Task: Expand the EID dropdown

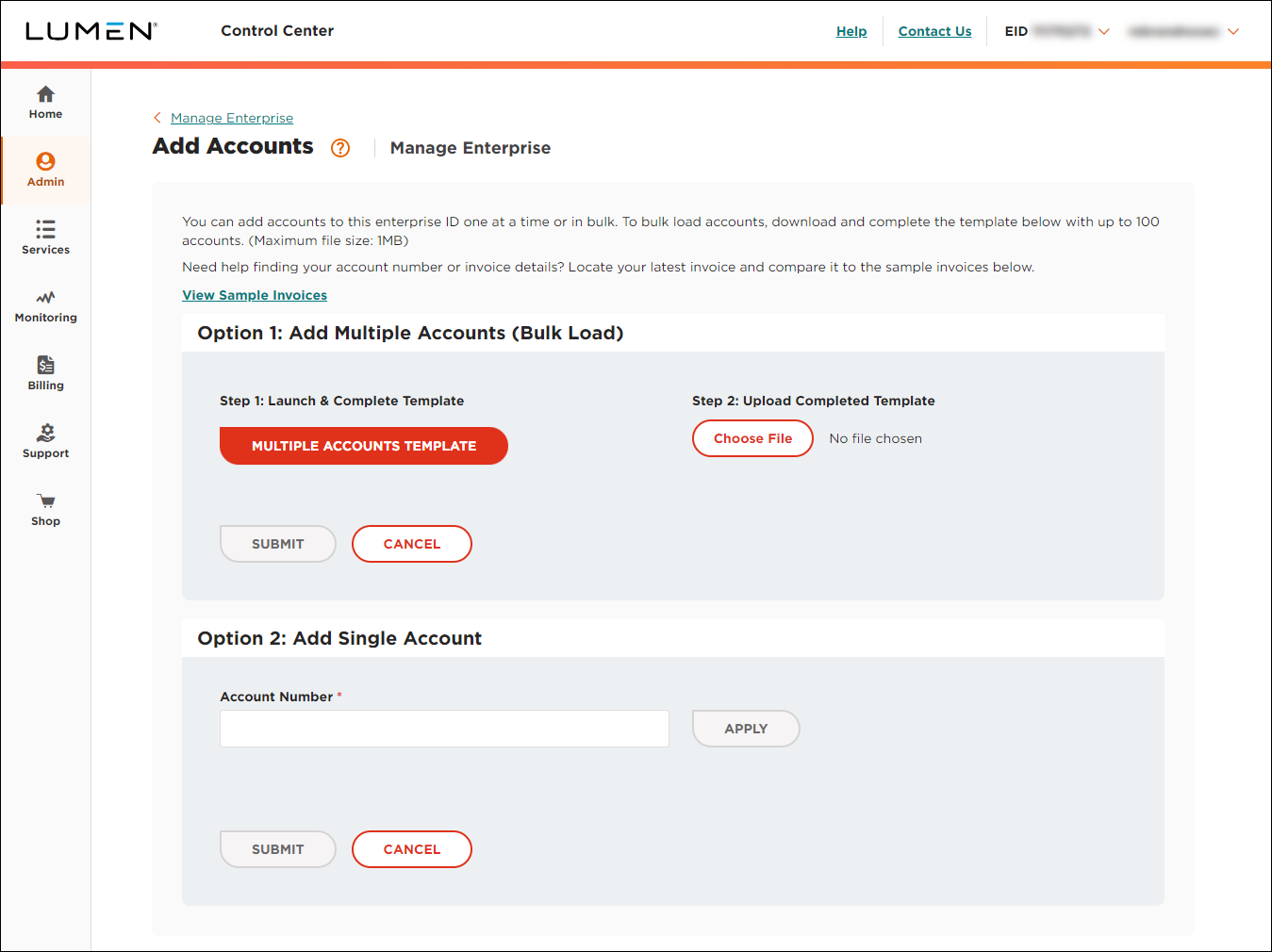Action: 1104,31
